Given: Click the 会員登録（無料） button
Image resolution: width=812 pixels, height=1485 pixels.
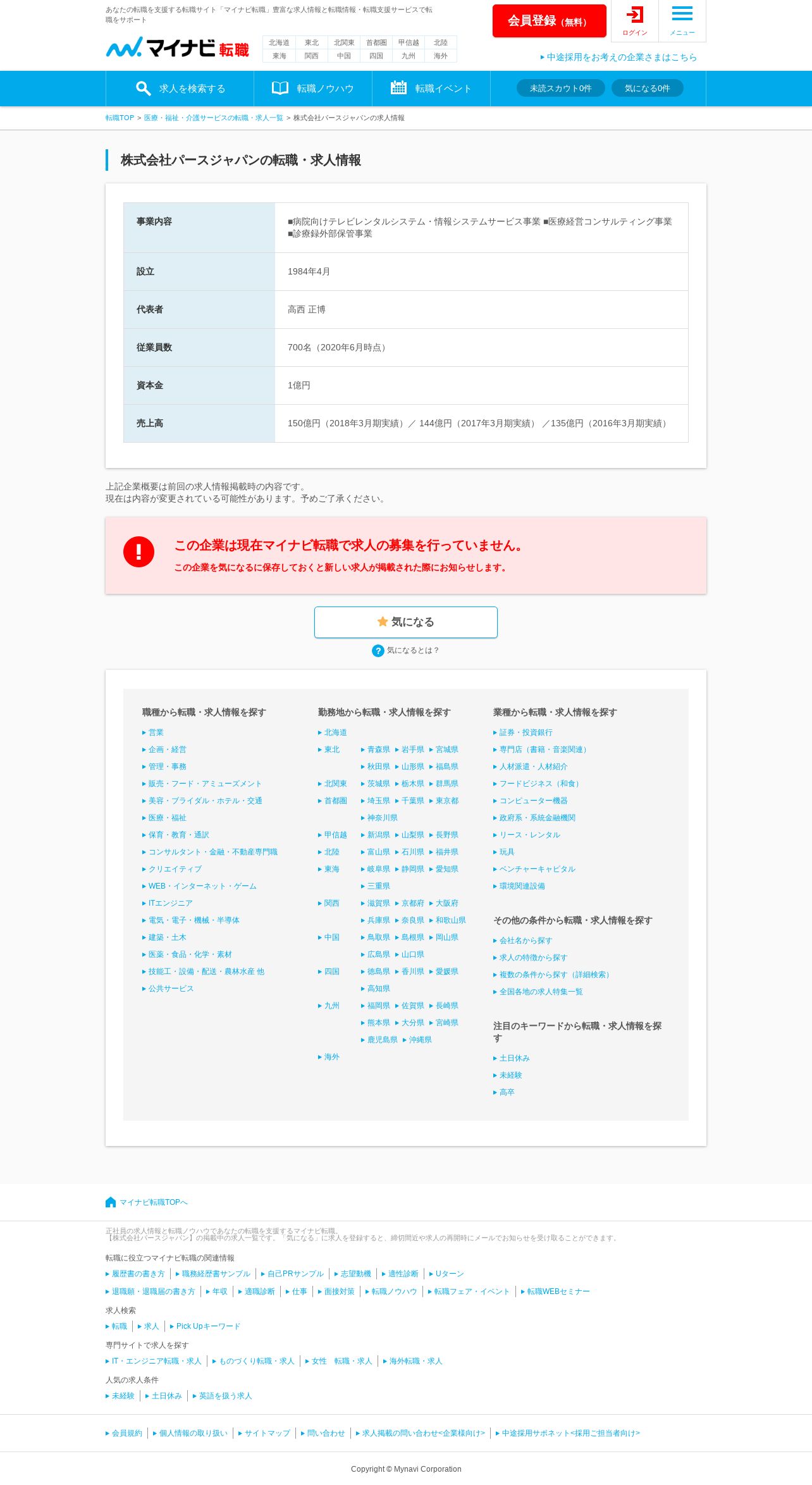Looking at the screenshot, I should [549, 21].
